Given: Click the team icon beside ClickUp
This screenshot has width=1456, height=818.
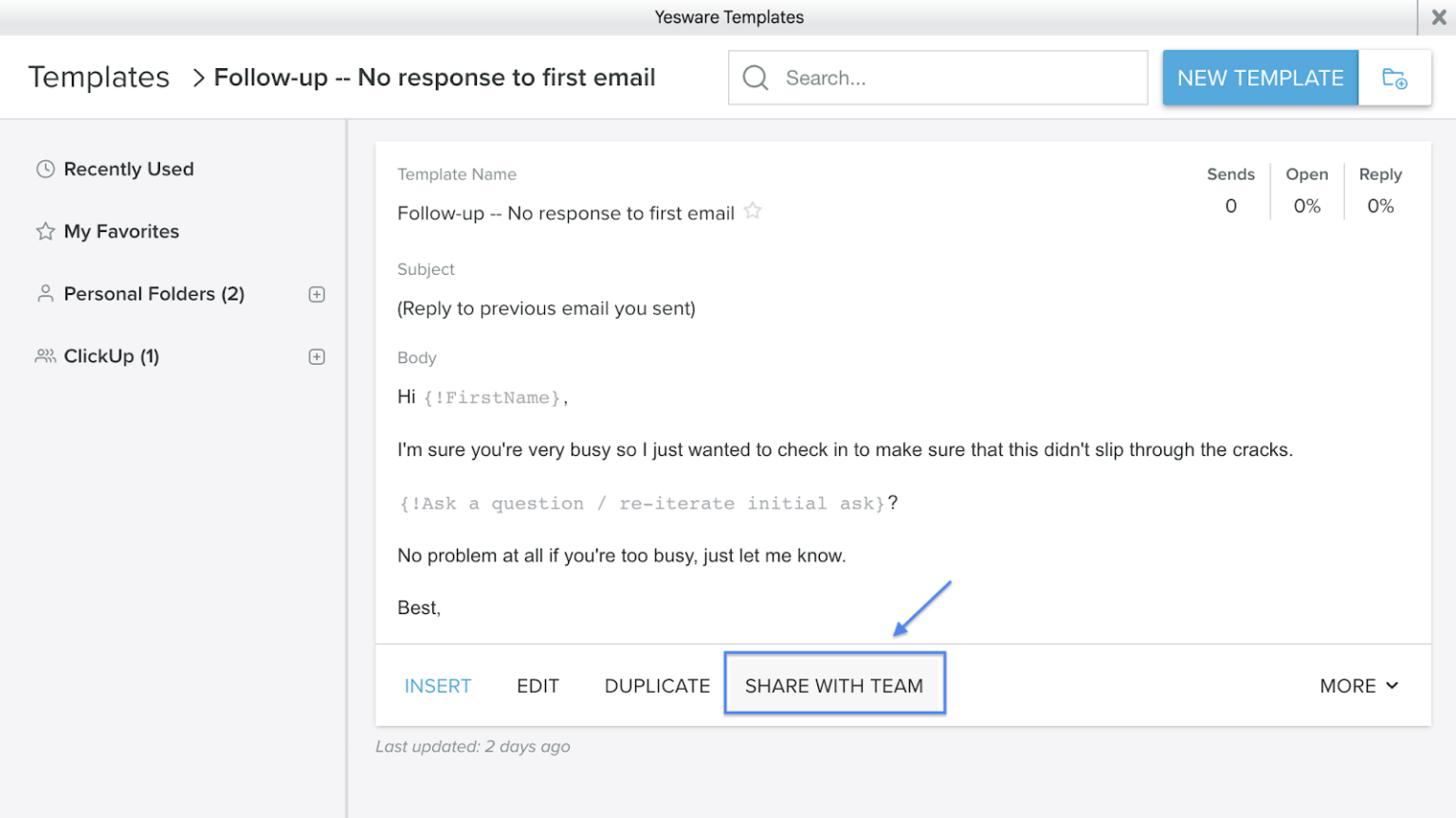Looking at the screenshot, I should [x=45, y=355].
